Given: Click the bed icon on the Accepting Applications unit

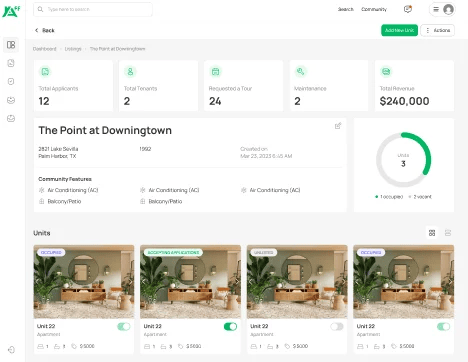Looking at the screenshot, I should pyautogui.click(x=147, y=346).
